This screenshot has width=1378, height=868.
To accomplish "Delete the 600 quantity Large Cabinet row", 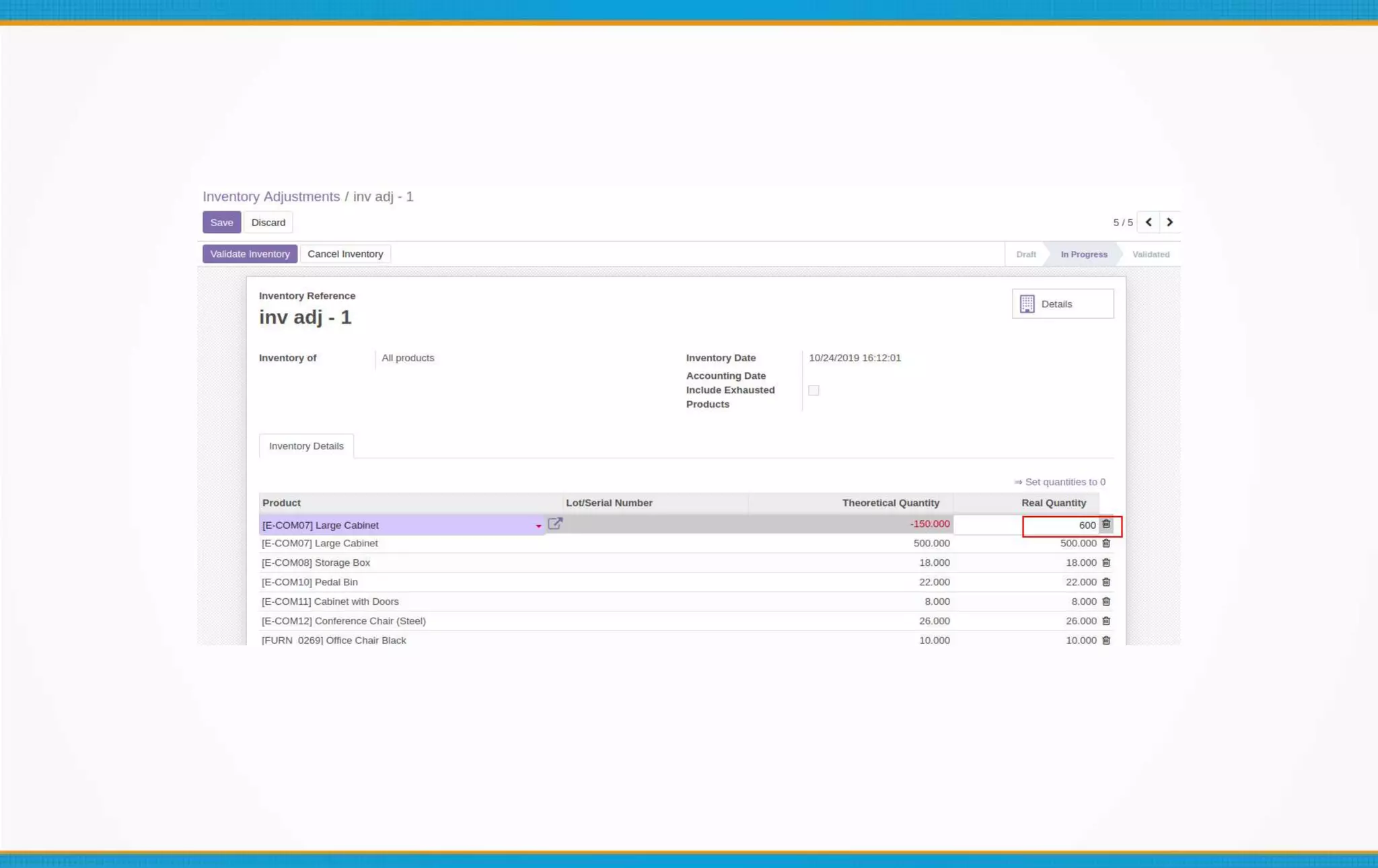I will (1106, 524).
